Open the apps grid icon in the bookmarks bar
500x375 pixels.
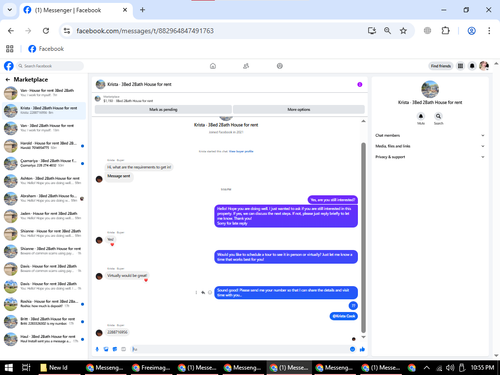click(10, 49)
